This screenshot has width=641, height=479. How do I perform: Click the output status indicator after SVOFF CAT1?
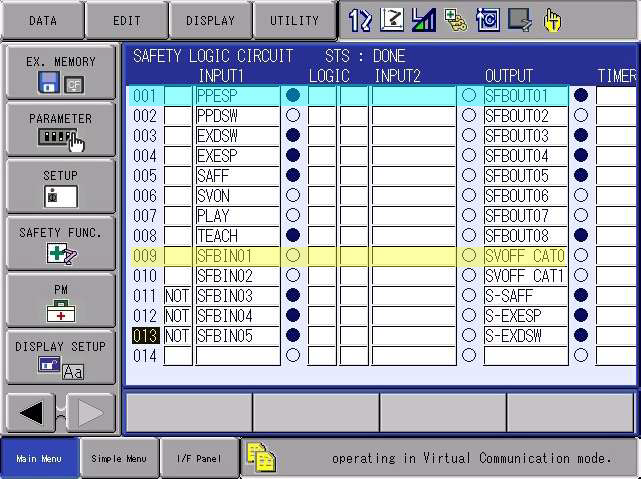581,275
